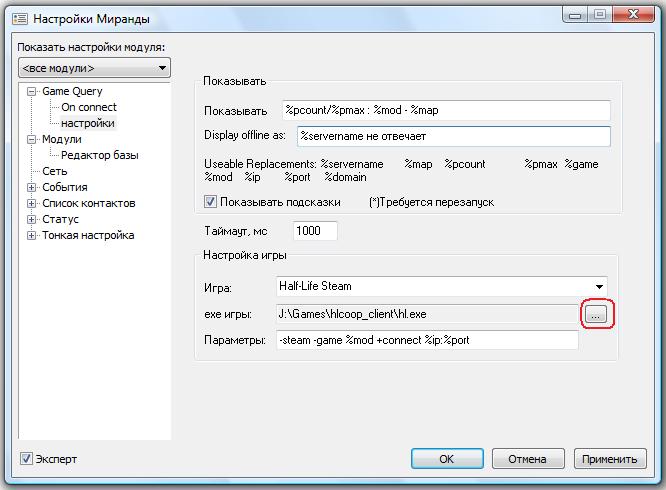The image size is (666, 490).
Task: Click the Useable Replacements label text
Action: (x=260, y=164)
